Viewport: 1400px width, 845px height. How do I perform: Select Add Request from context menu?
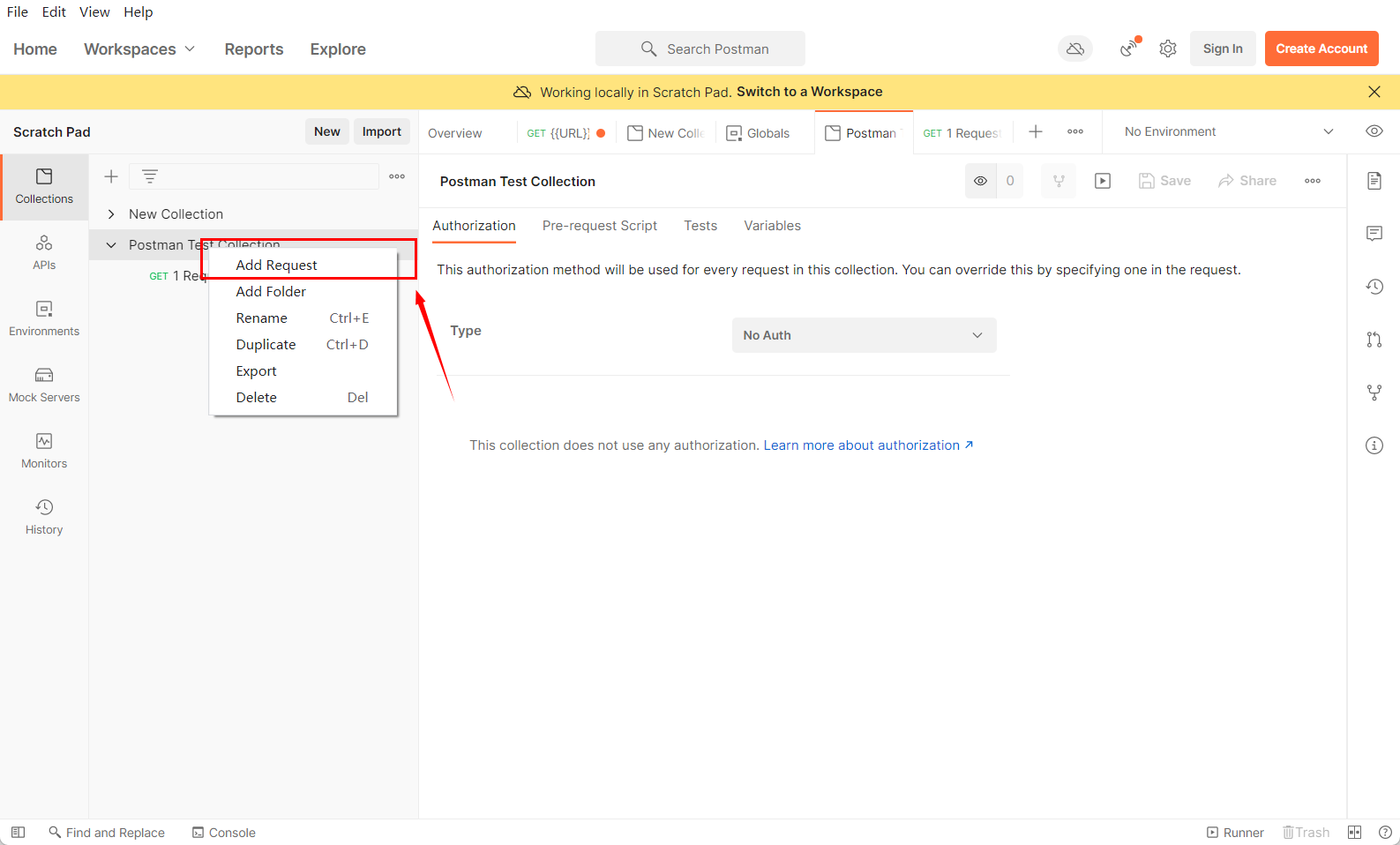(x=303, y=265)
